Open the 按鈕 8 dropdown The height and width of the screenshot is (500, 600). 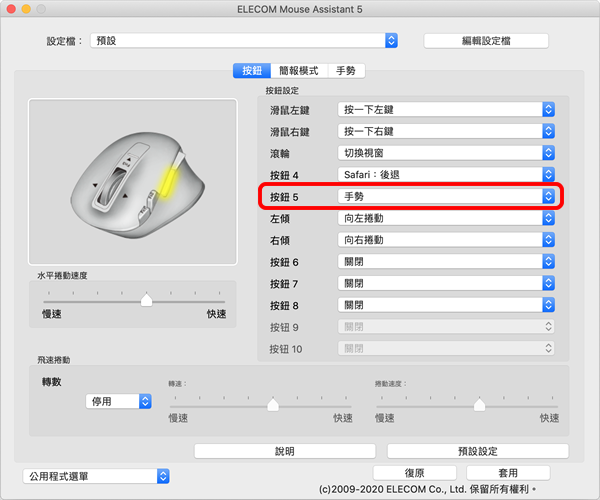coord(446,305)
